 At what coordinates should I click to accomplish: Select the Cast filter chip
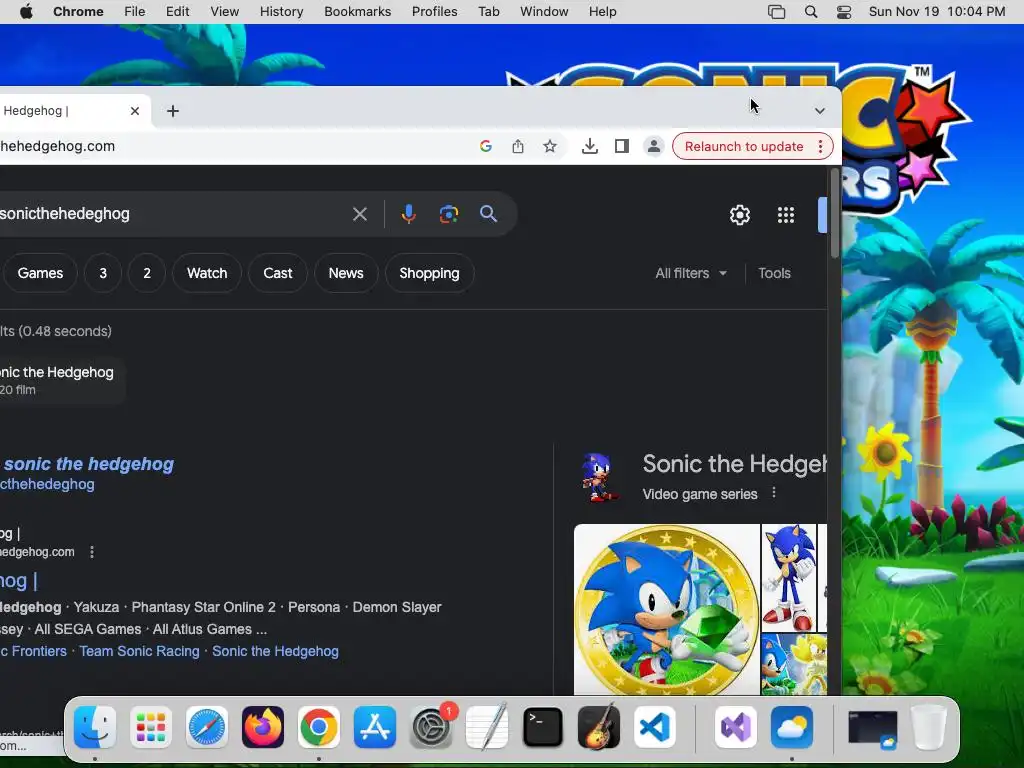pyautogui.click(x=278, y=273)
